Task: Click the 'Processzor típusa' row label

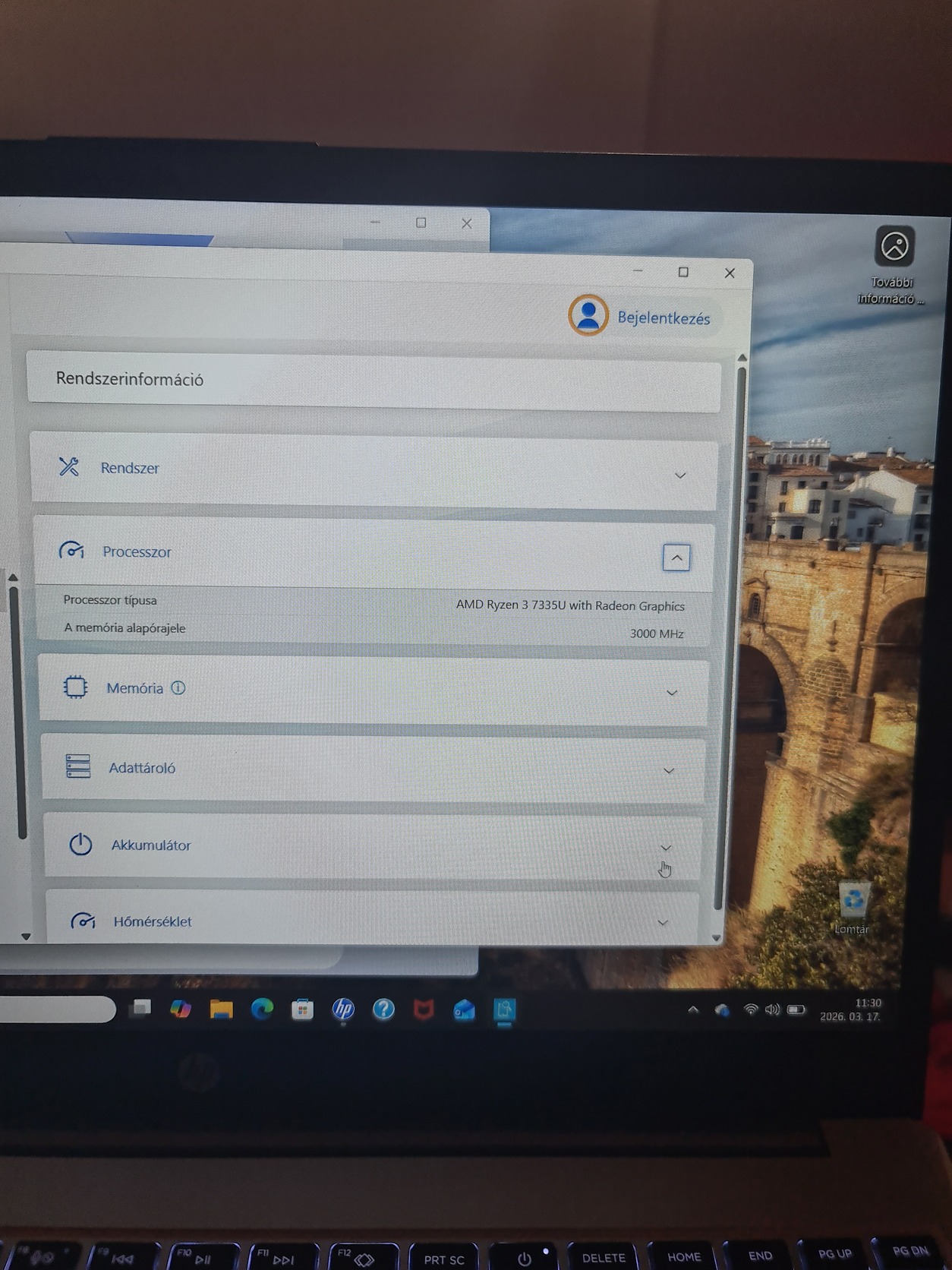Action: tap(110, 600)
